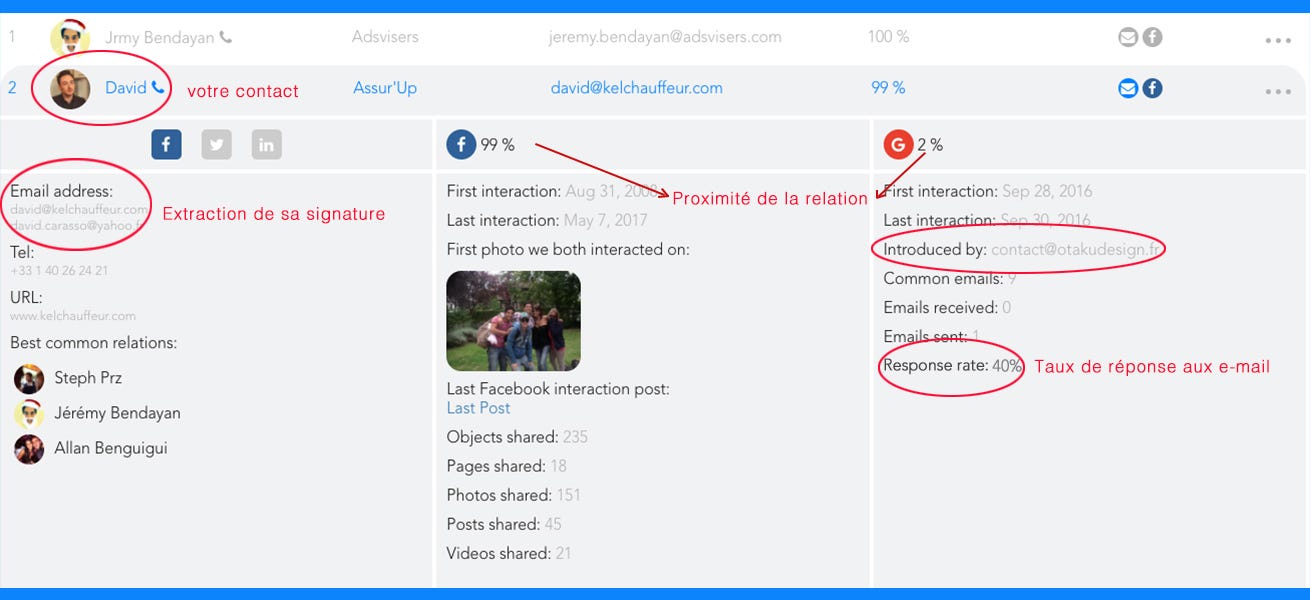
Task: Click the email icon in Jrmy Bendayan row
Action: [1128, 38]
